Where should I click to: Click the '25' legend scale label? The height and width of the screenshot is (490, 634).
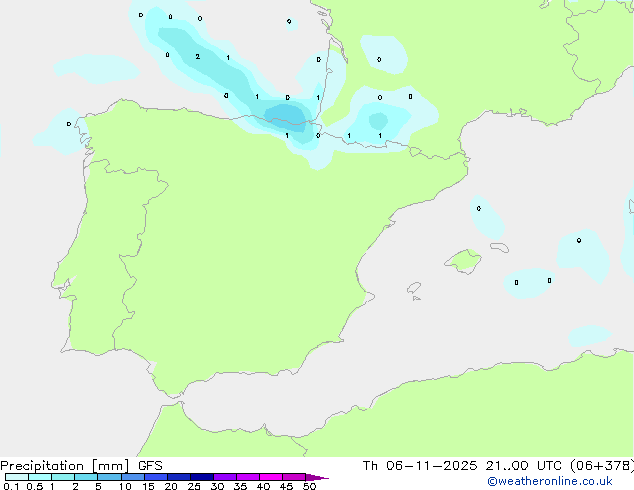(194, 486)
